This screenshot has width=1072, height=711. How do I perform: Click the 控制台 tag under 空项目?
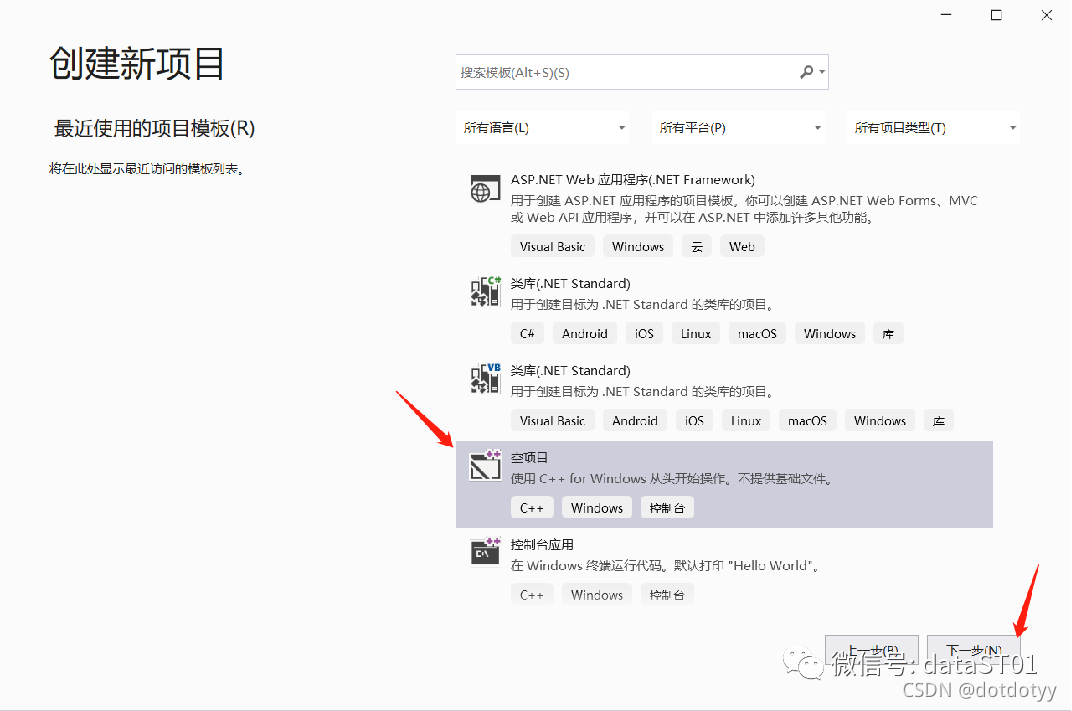pyautogui.click(x=667, y=508)
